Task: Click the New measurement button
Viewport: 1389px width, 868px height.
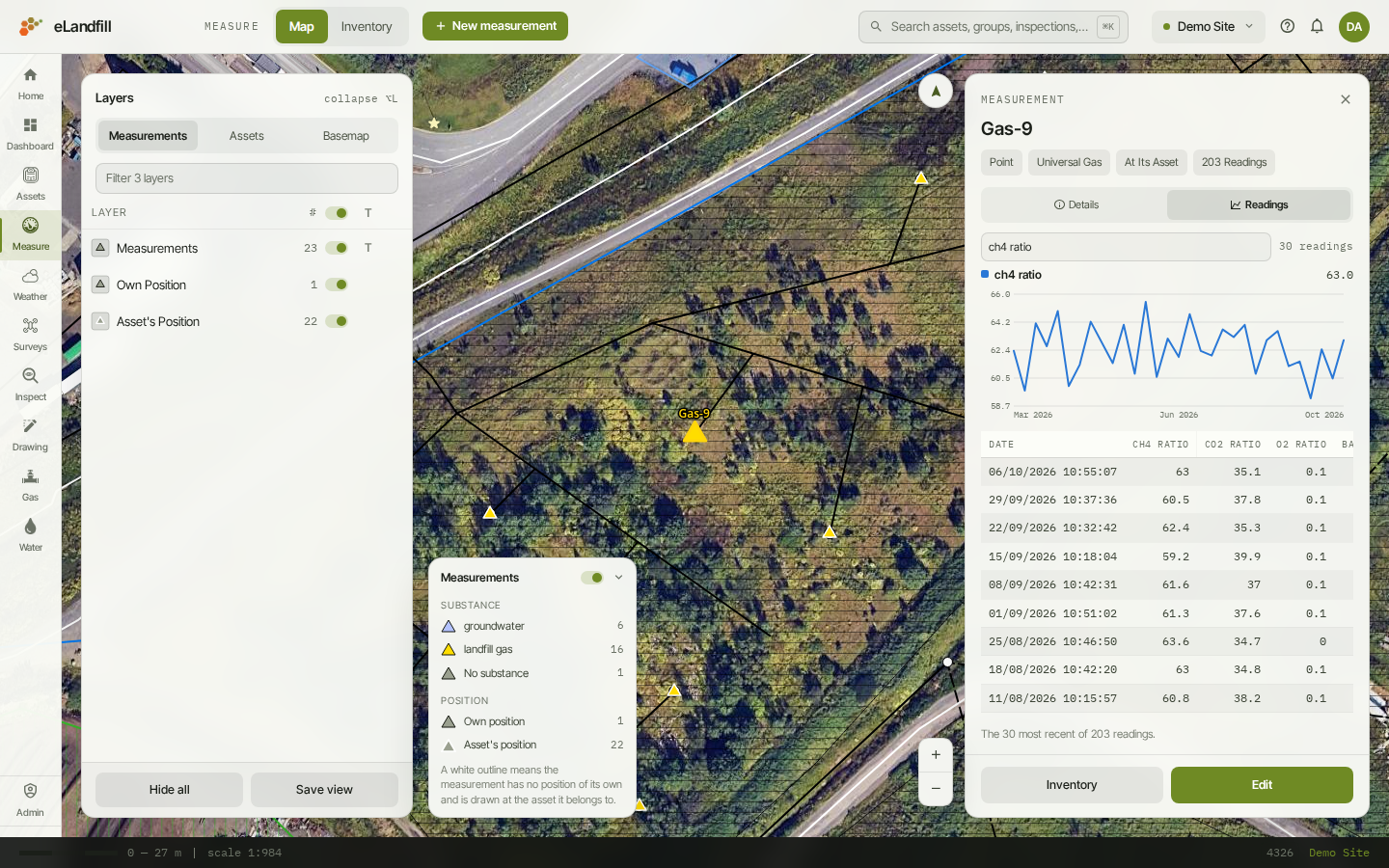Action: pyautogui.click(x=495, y=26)
